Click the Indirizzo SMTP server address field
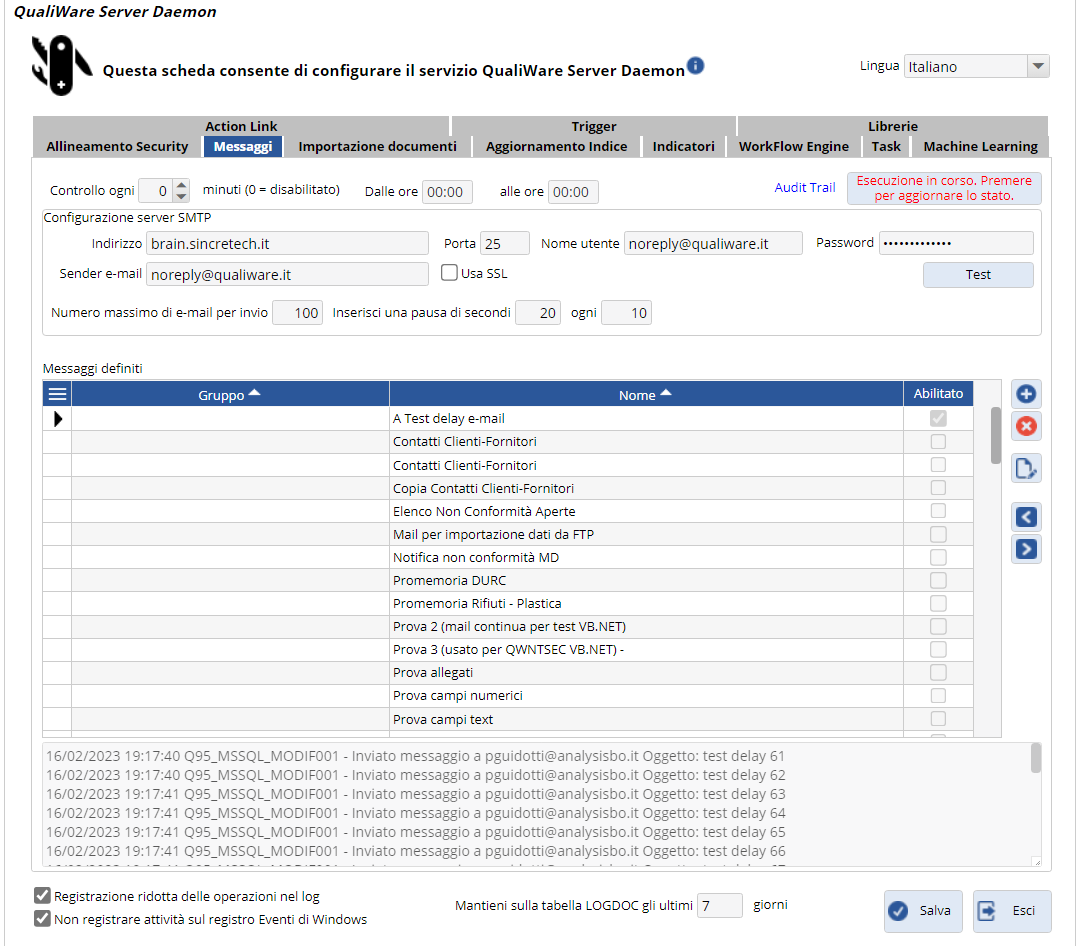The width and height of the screenshot is (1080, 946). pyautogui.click(x=288, y=243)
